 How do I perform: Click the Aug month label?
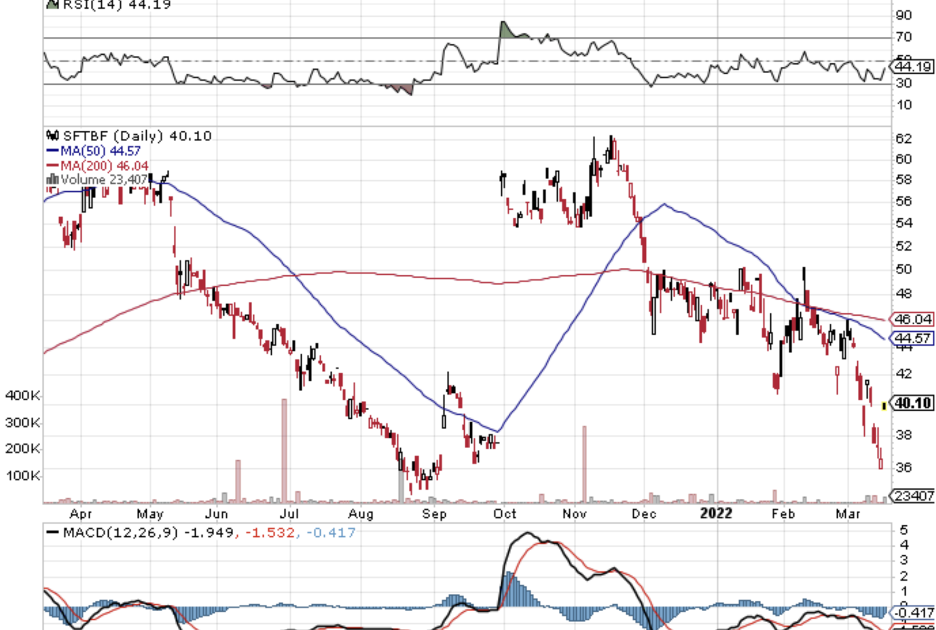point(361,514)
